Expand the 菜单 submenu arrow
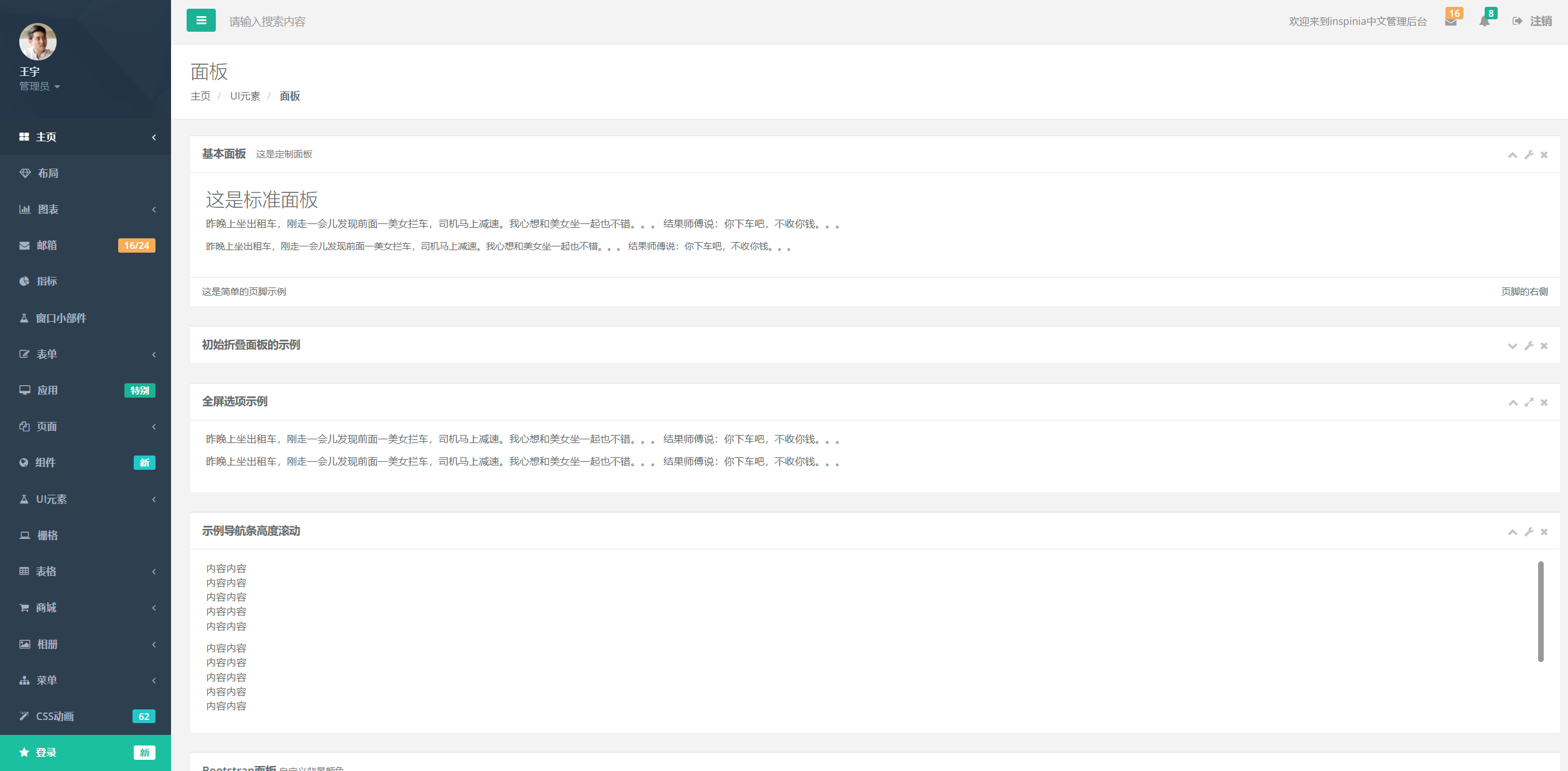This screenshot has width=1568, height=771. (x=154, y=680)
